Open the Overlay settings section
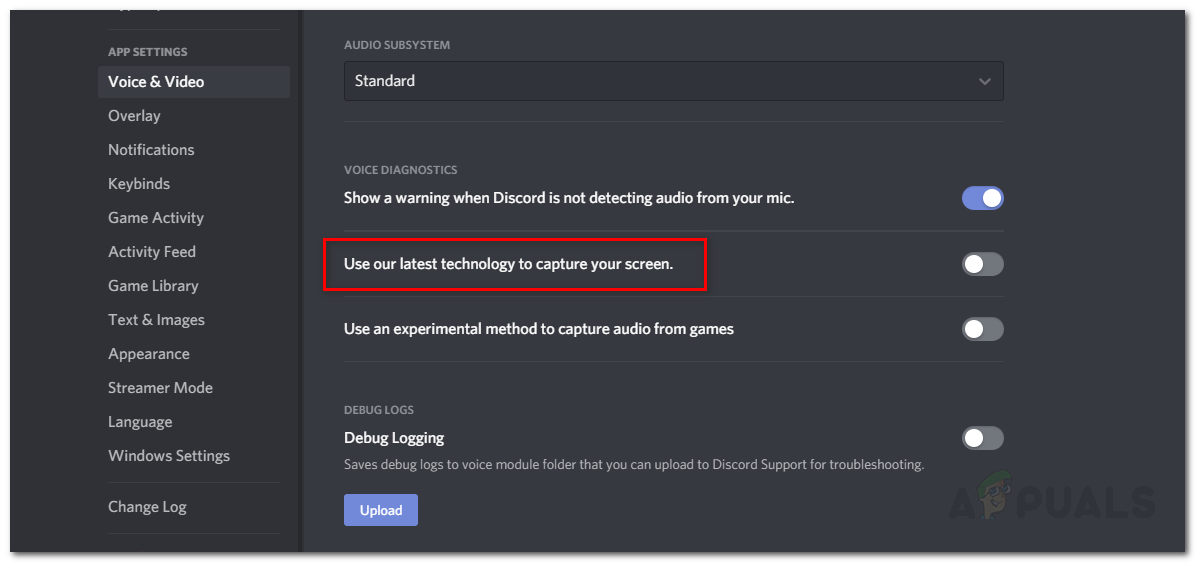Image resolution: width=1196 pixels, height=563 pixels. (x=134, y=116)
